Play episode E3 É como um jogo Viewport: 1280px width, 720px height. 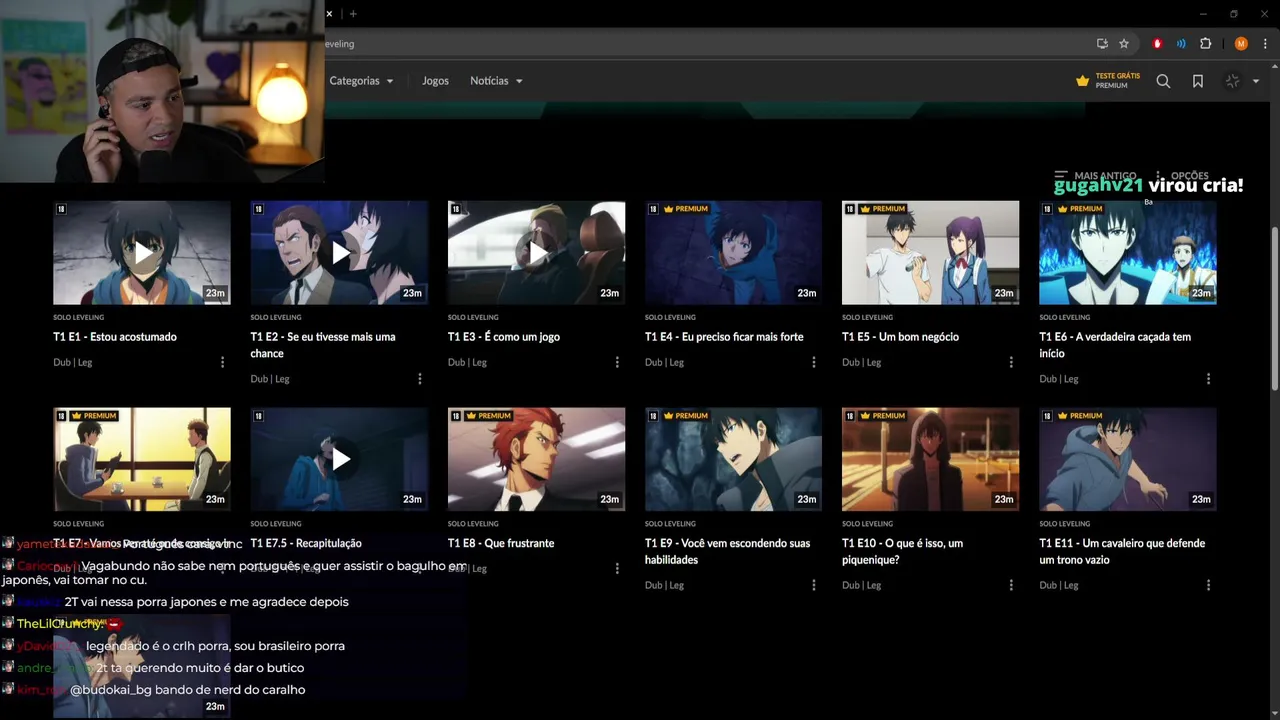537,253
